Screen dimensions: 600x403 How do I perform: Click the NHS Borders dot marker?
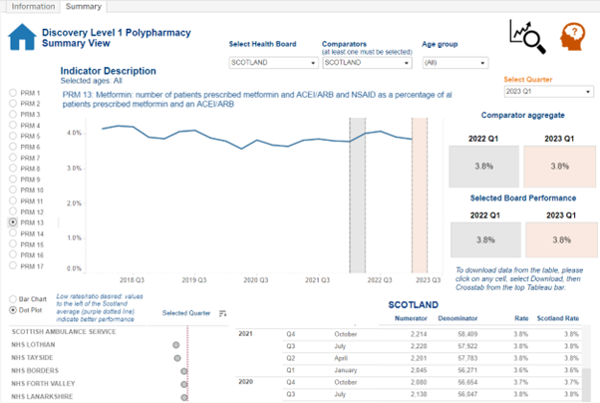coord(182,370)
